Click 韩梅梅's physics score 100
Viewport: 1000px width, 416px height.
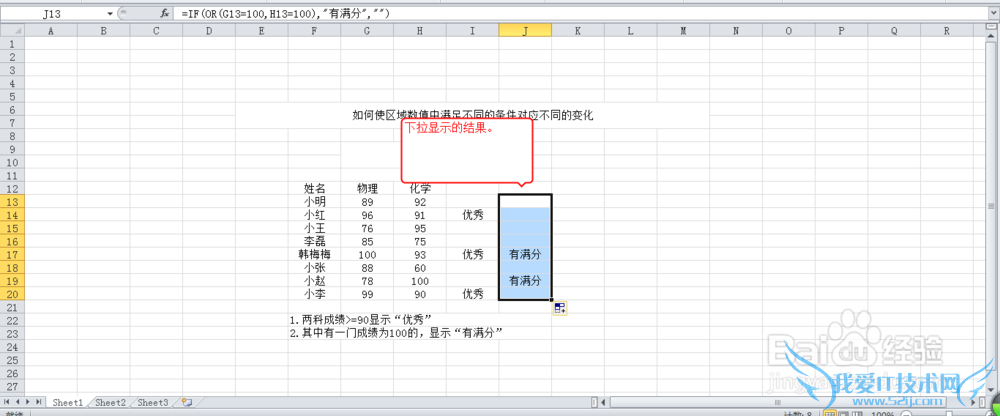367,255
